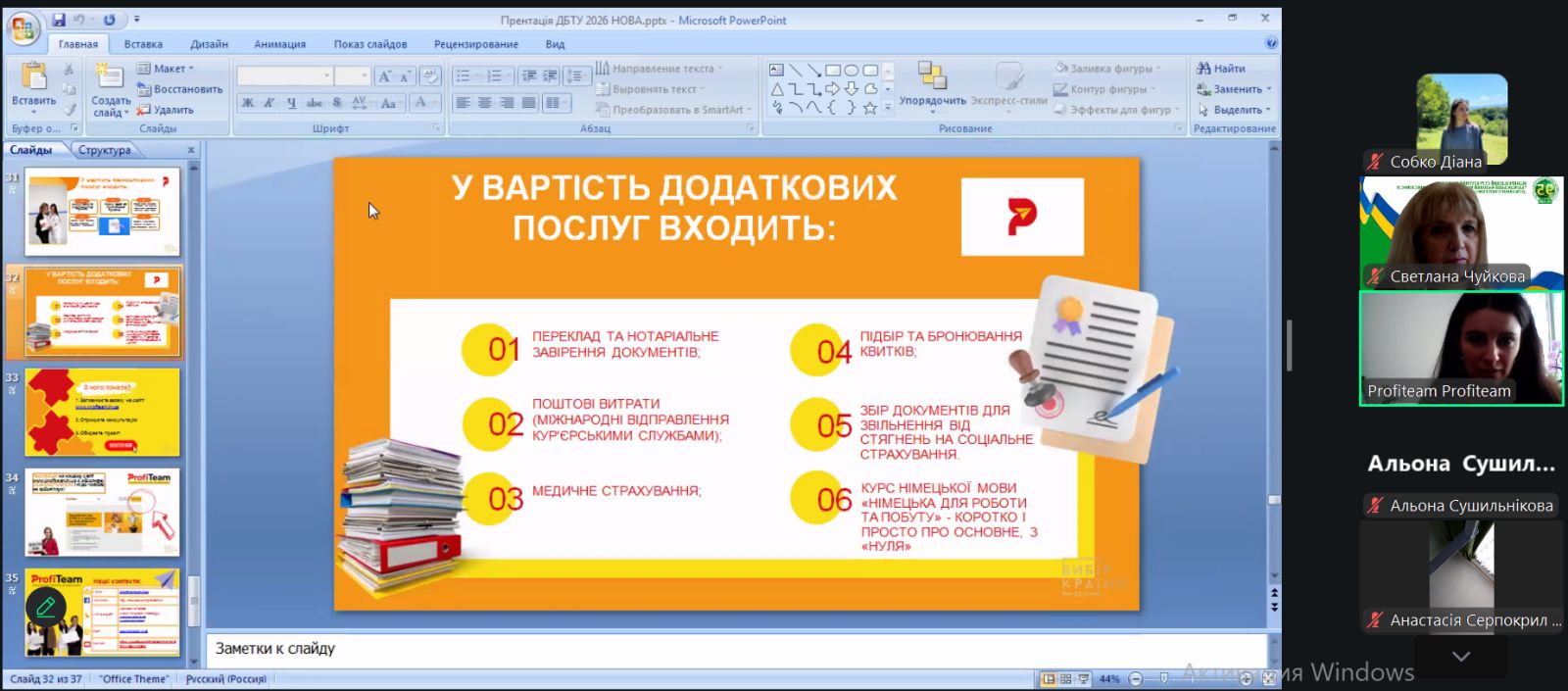The width and height of the screenshot is (1568, 691).
Task: Click the zoom out minus button
Action: pos(1136,679)
